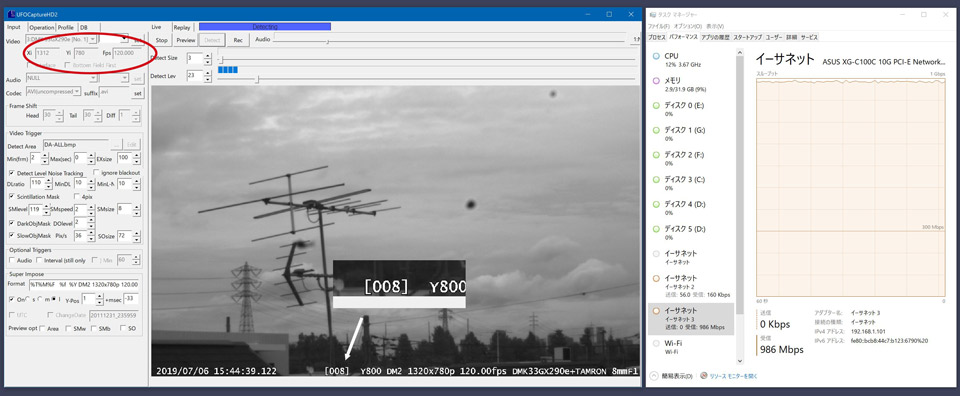Click the Stop button
The width and height of the screenshot is (960, 396).
coord(161,40)
